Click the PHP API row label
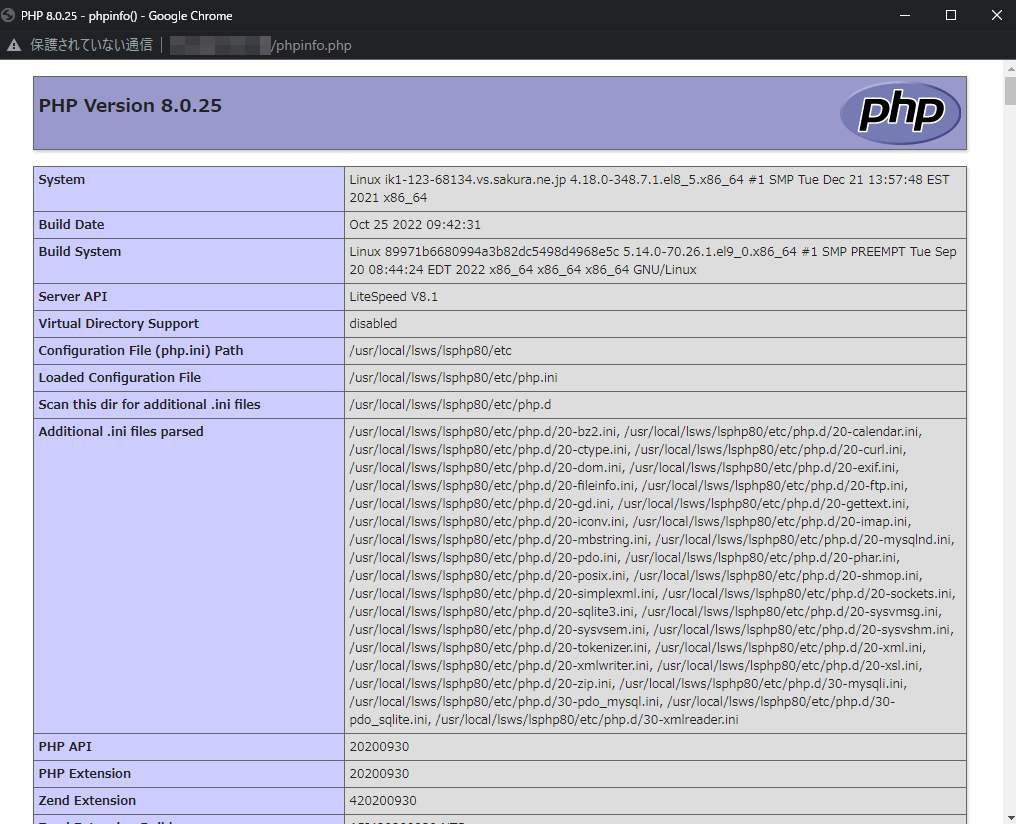This screenshot has width=1016, height=824. tap(66, 747)
